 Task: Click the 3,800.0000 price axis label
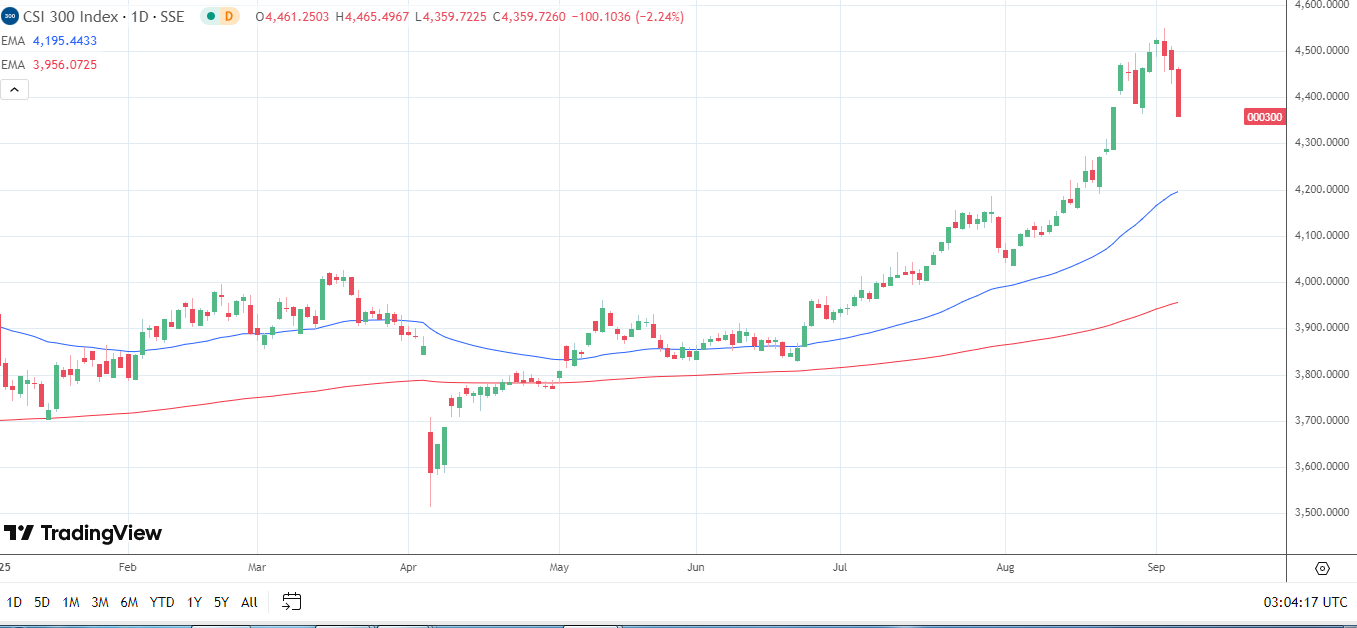coord(1321,375)
